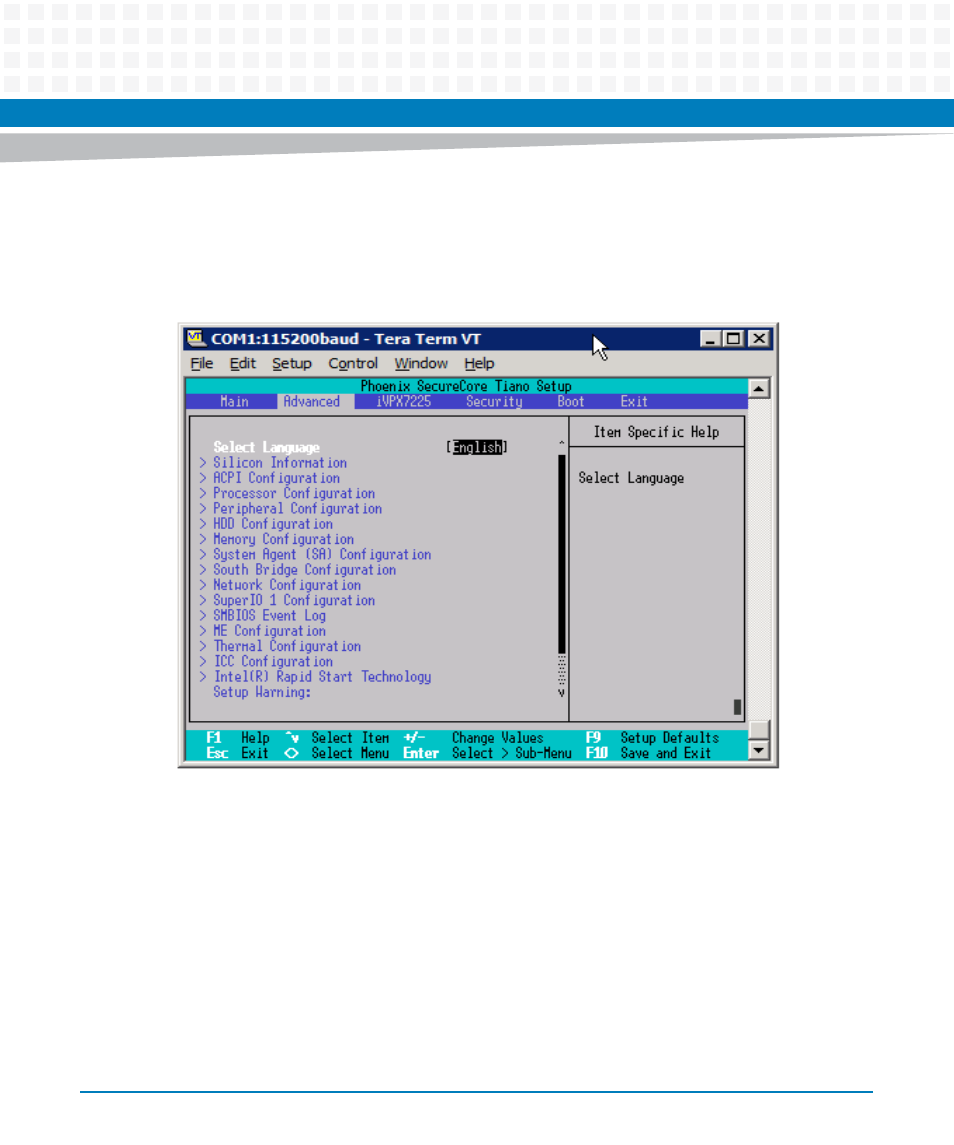Click the Select Item key hint

[x=337, y=738]
